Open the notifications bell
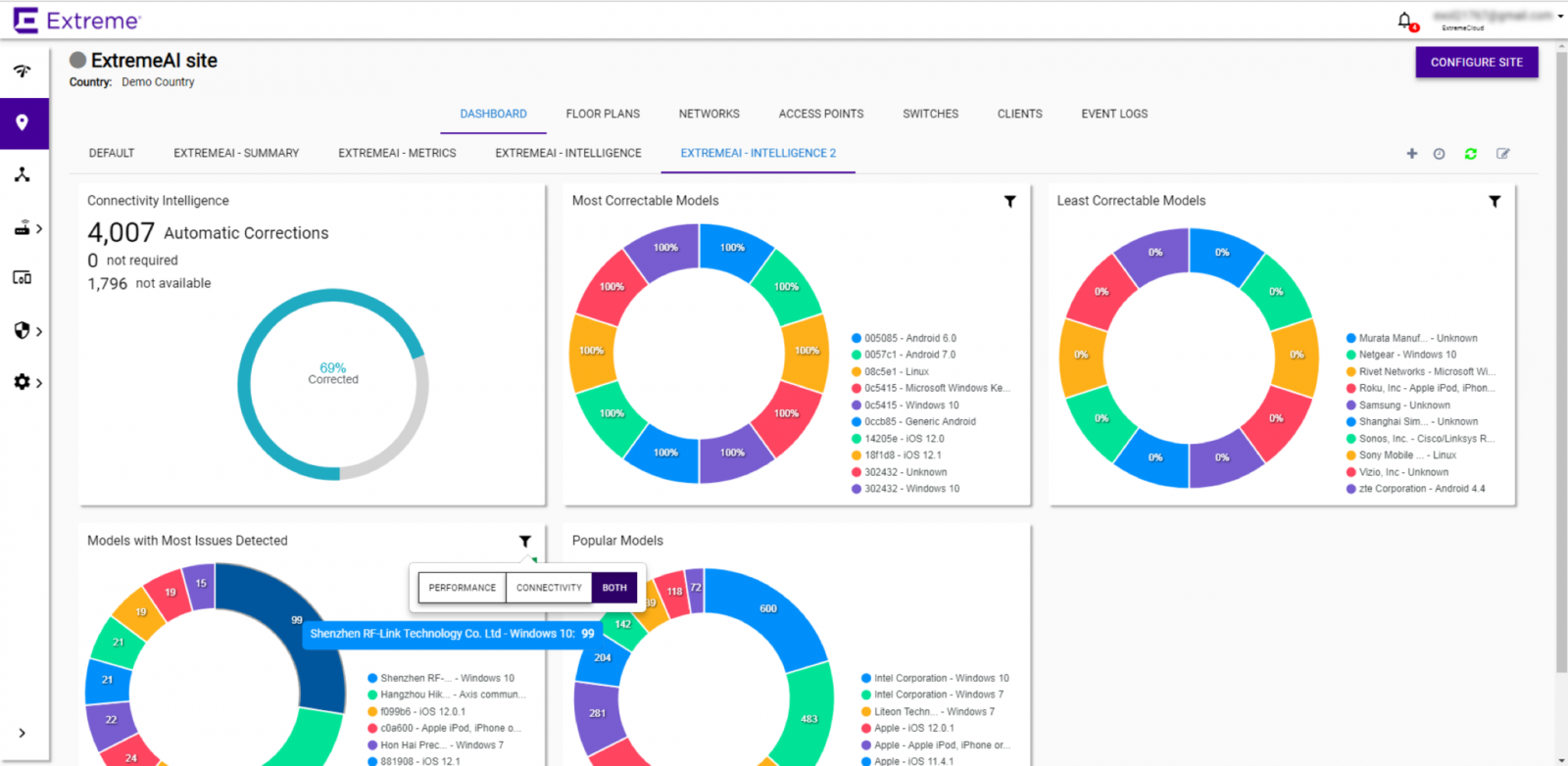Screen dimensions: 1568x766 [x=1405, y=20]
